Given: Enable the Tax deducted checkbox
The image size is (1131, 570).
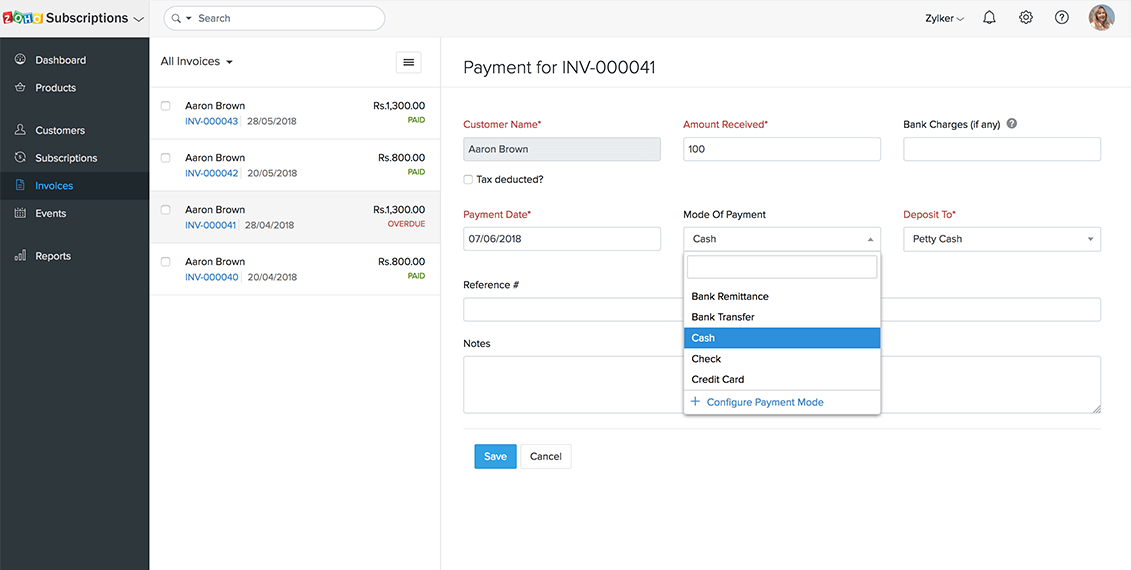Looking at the screenshot, I should coord(468,180).
